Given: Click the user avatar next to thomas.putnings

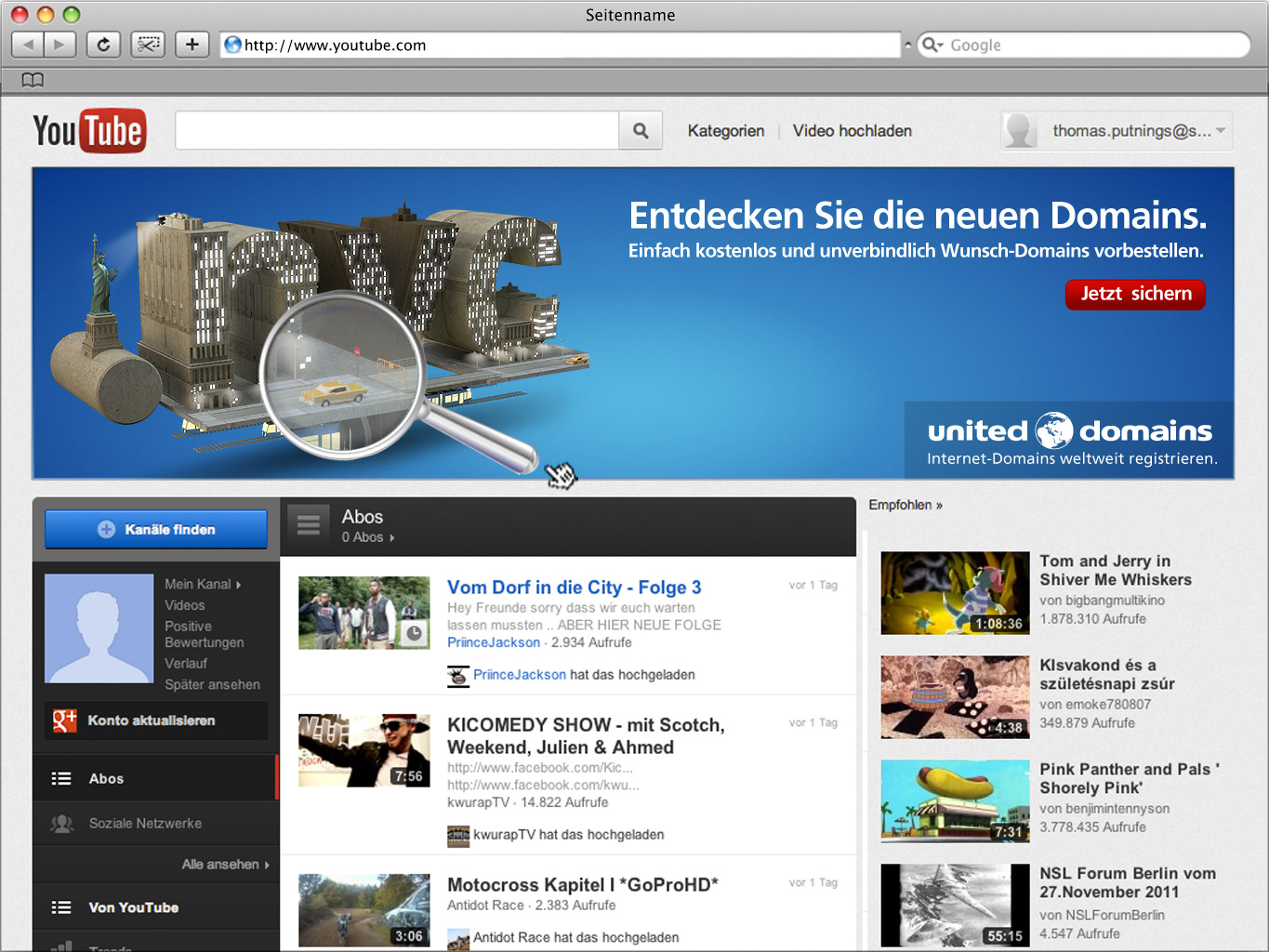Looking at the screenshot, I should click(x=1019, y=131).
